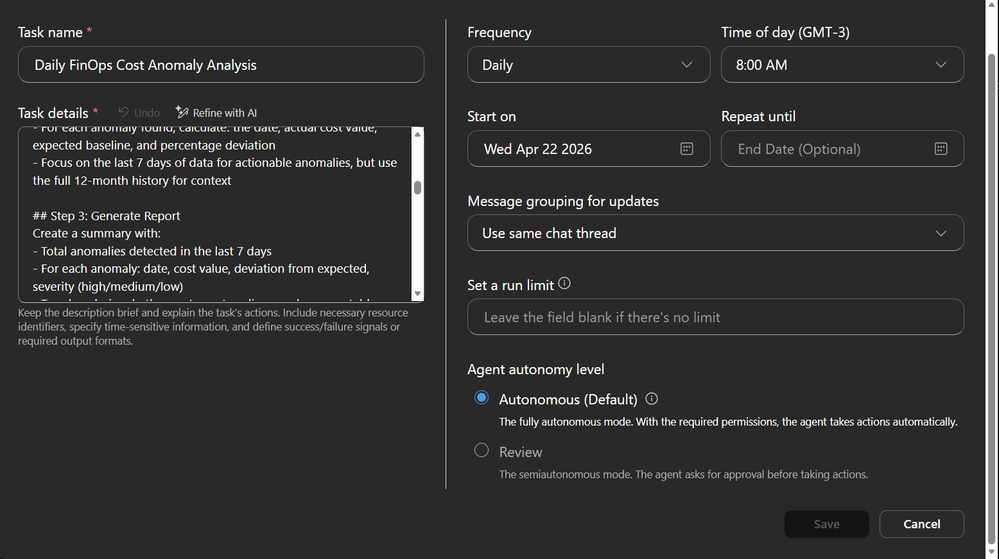
Task: Click the run limit input field
Action: (x=715, y=317)
